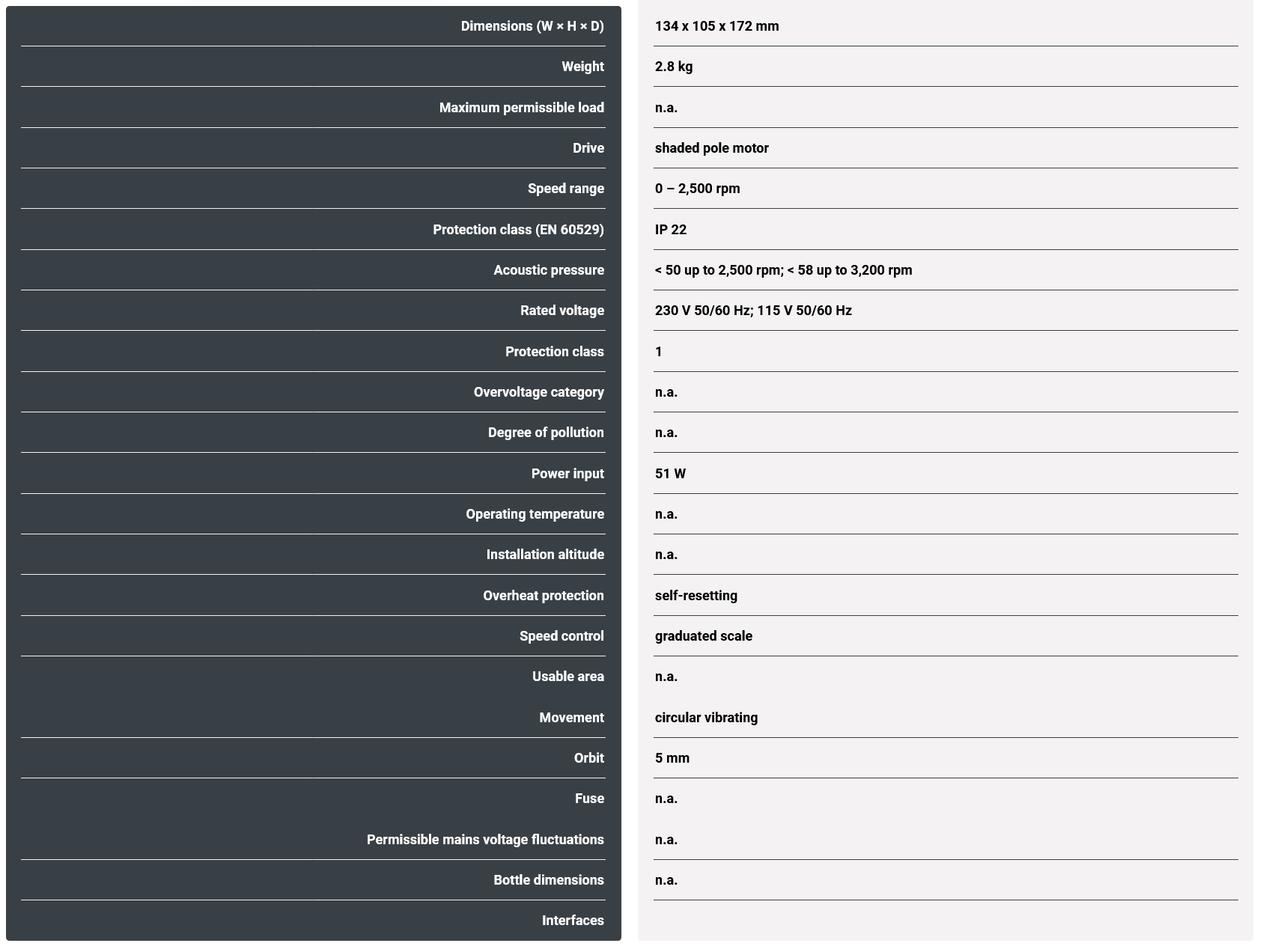Click the "Protection class (EN 60529)" label

point(518,230)
